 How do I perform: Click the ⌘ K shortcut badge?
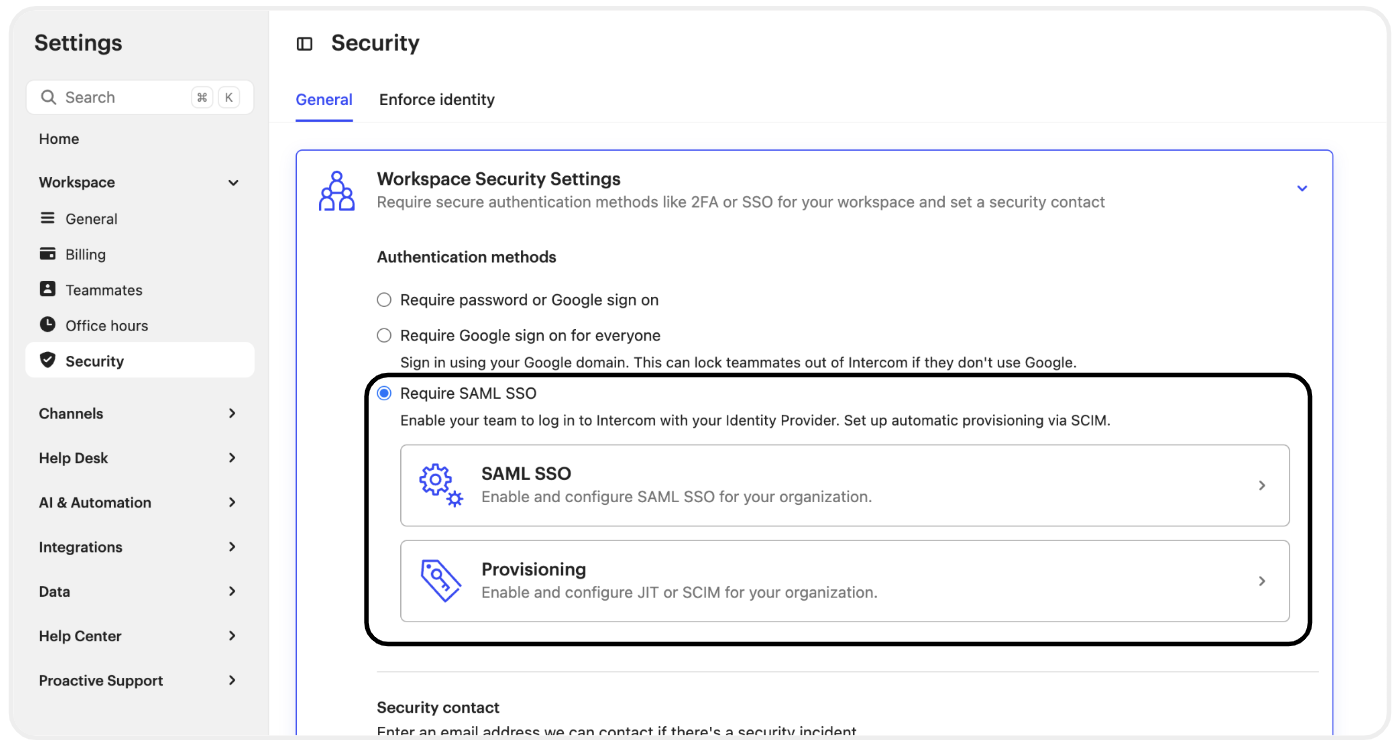point(215,97)
